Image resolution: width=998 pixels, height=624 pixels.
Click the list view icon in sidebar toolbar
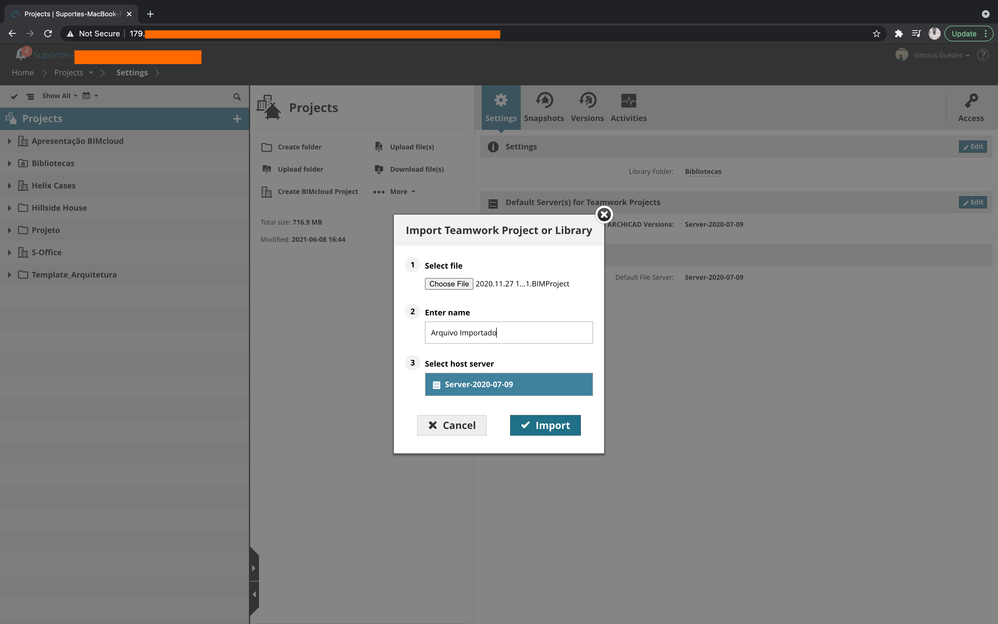tap(30, 97)
